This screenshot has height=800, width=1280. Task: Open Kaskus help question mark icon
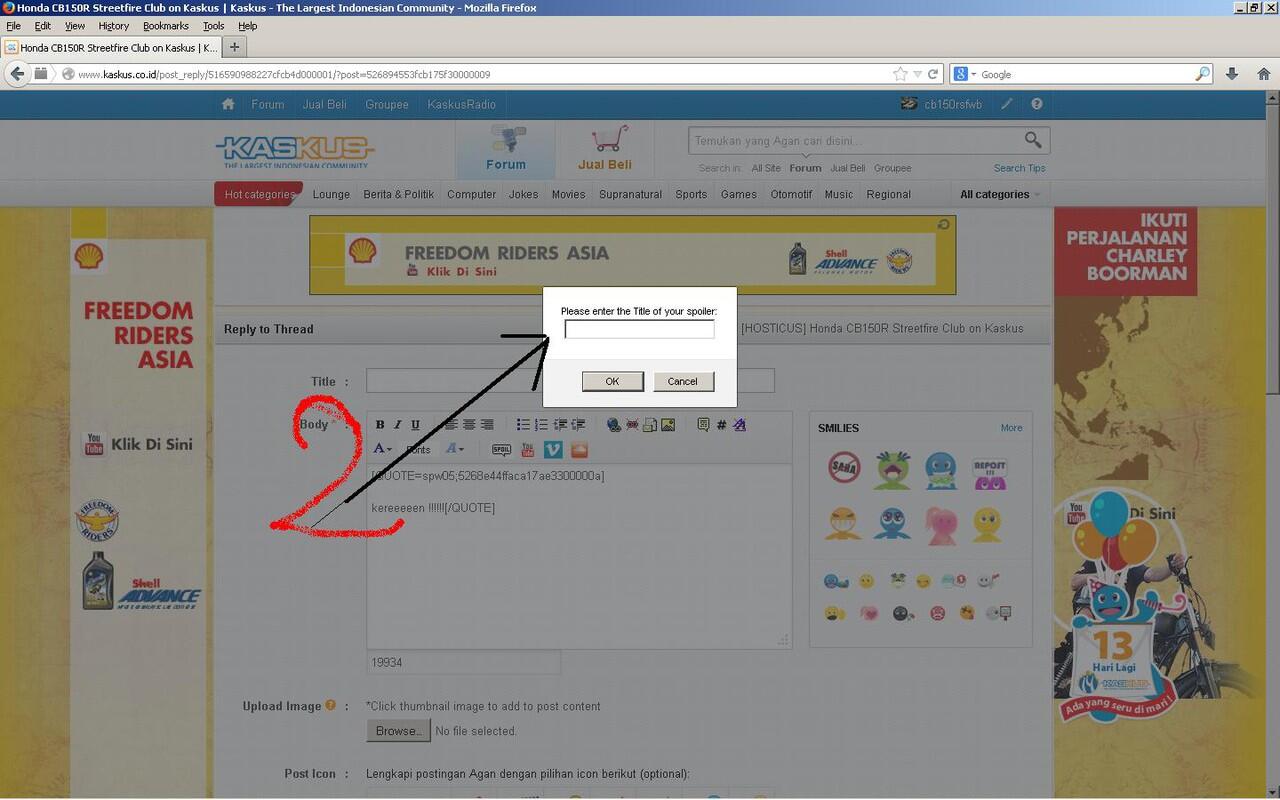click(1037, 104)
